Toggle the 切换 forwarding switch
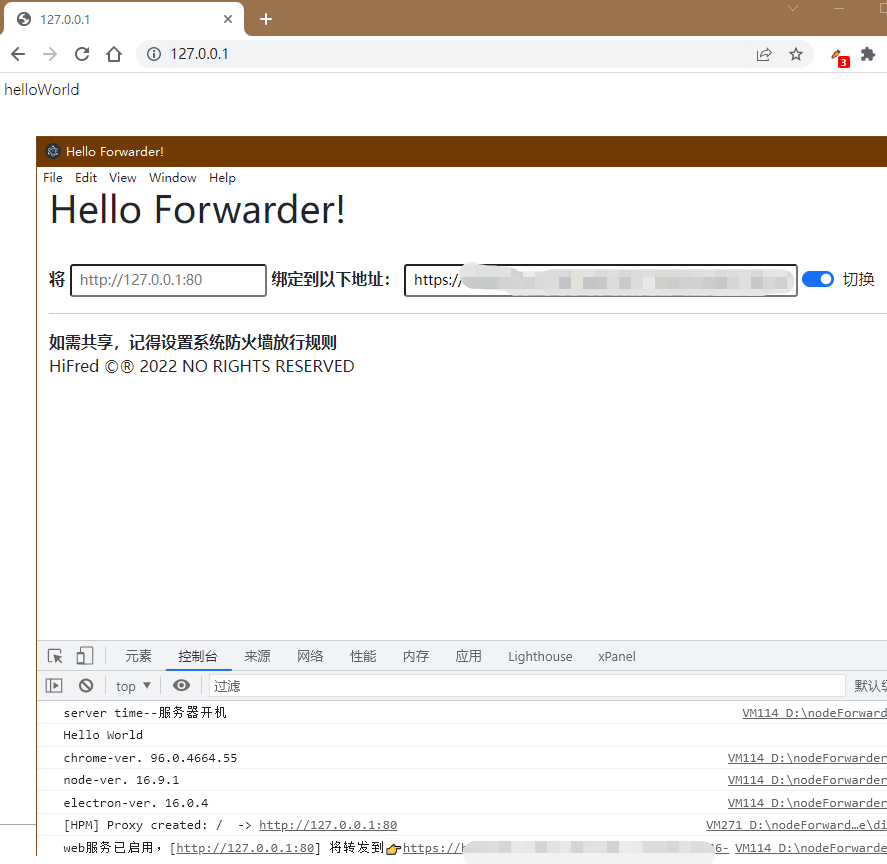The height and width of the screenshot is (864, 887). (817, 279)
